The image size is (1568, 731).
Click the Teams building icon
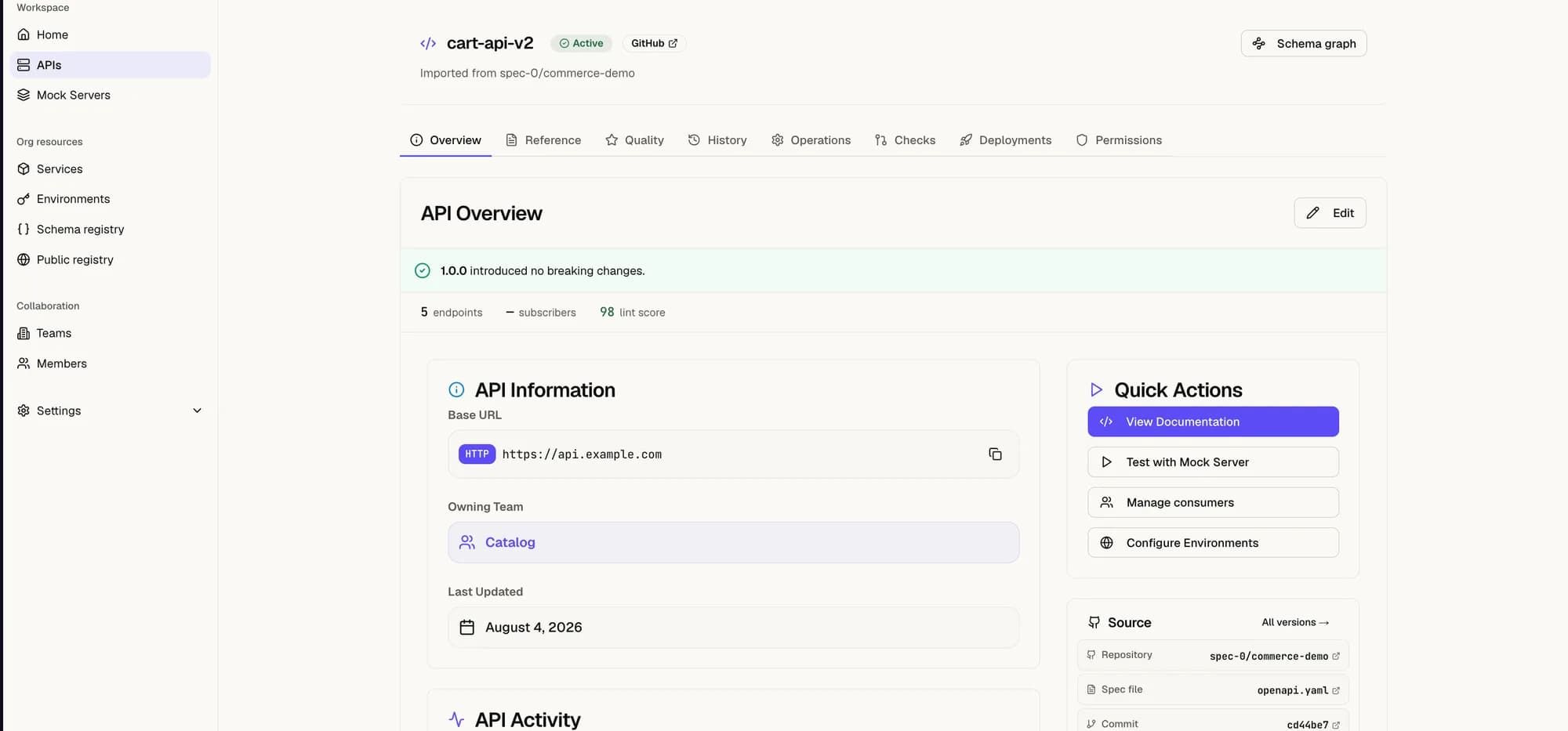click(x=24, y=333)
